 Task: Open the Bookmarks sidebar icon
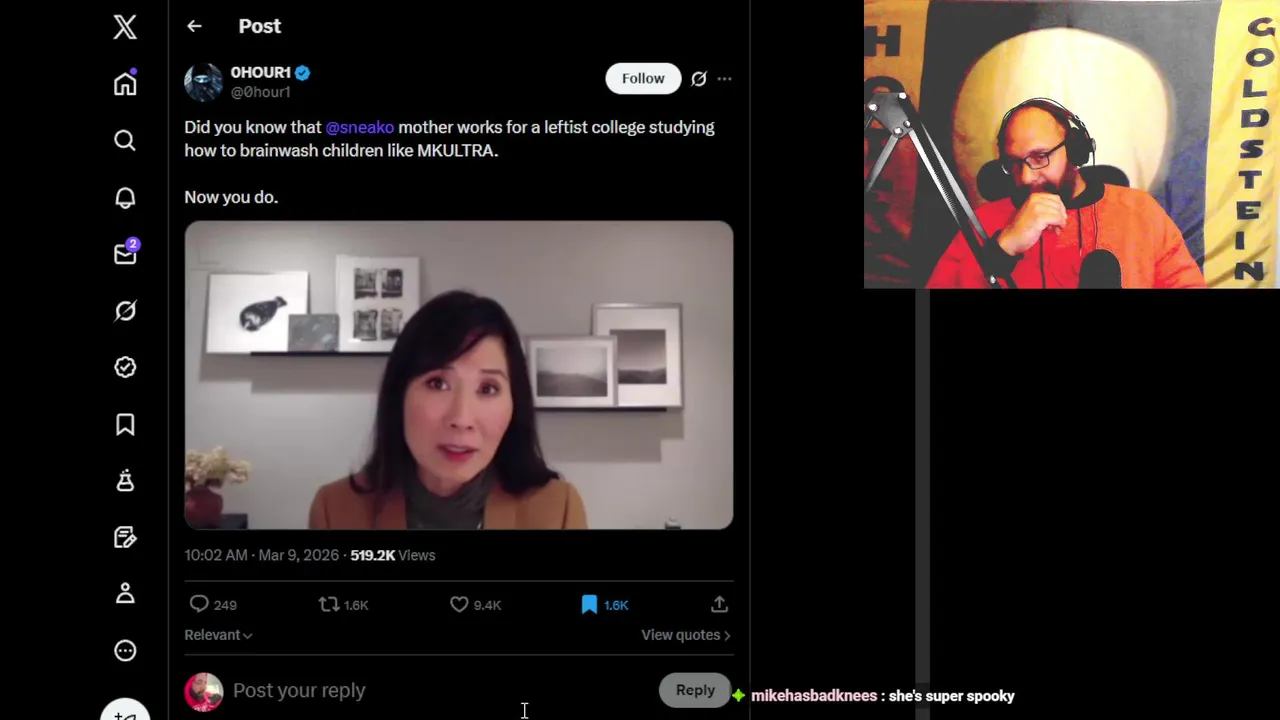click(125, 424)
